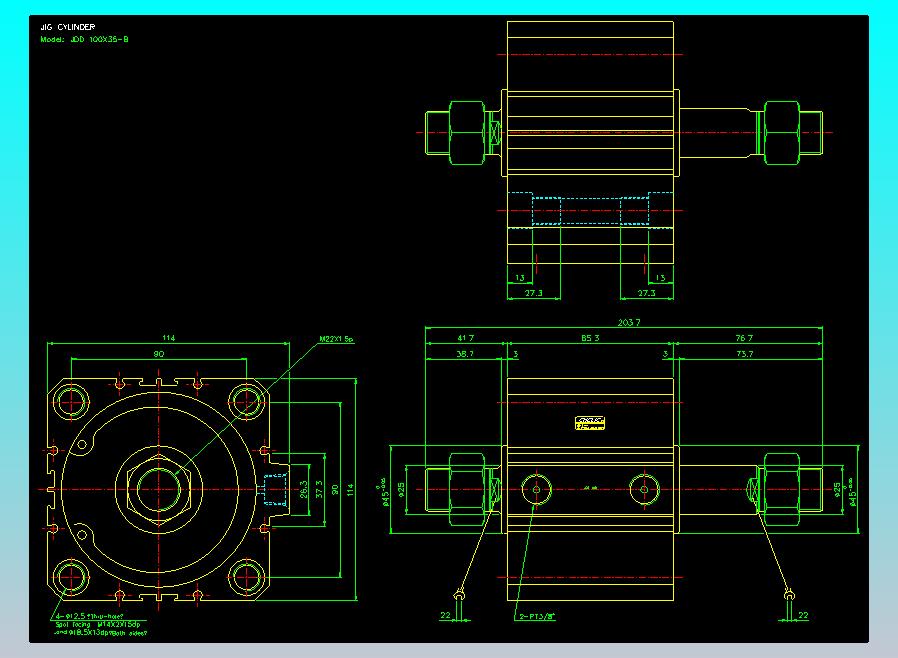Select the 4-ø12.5 thru-hole note text

pyautogui.click(x=89, y=616)
